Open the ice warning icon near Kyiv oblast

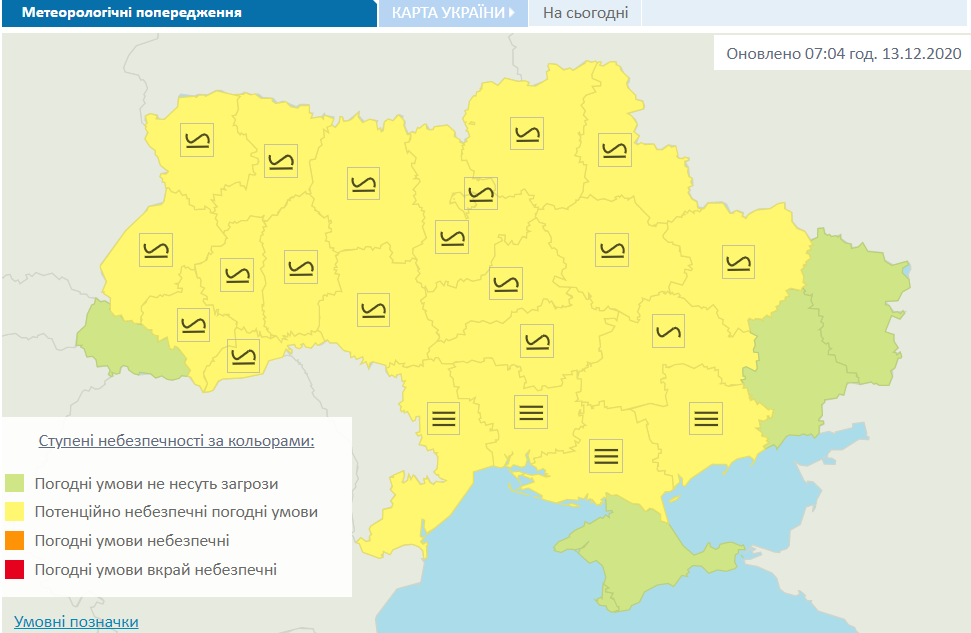[481, 193]
